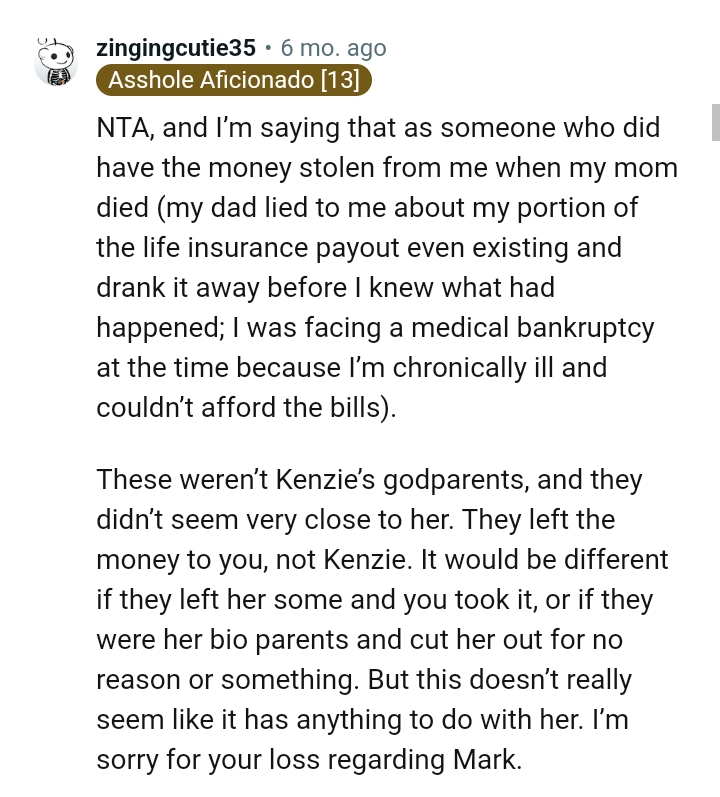Open the zingingcutie35 user profile
Viewport: 720px width, 797px height.
(x=176, y=48)
